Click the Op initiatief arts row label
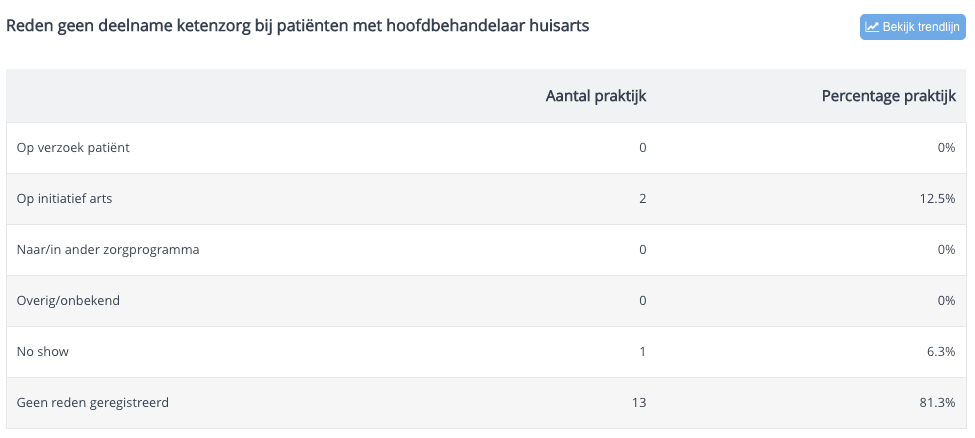 click(x=64, y=199)
